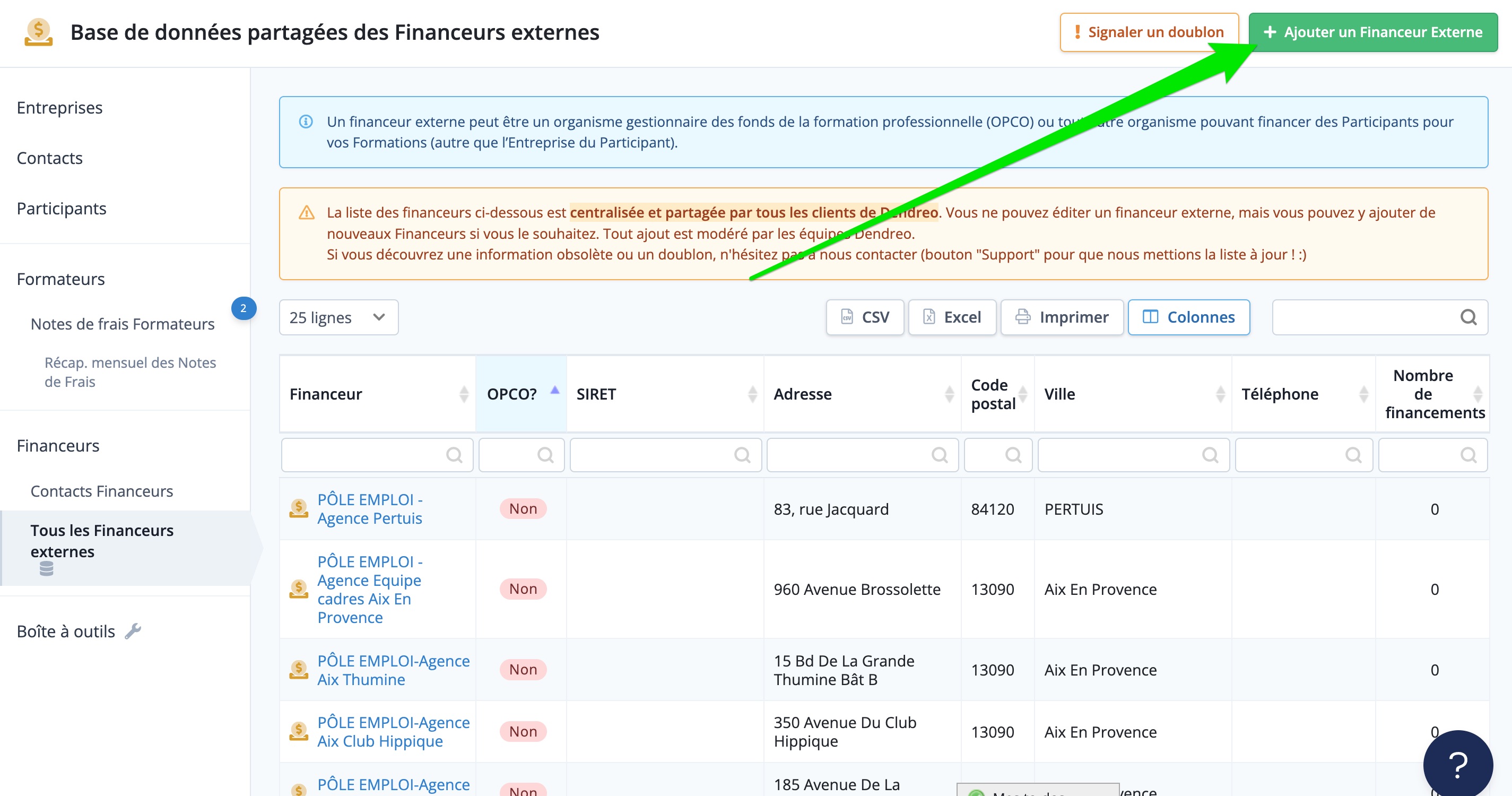The image size is (1512, 796).
Task: Export the table with the CSV button
Action: [x=865, y=317]
